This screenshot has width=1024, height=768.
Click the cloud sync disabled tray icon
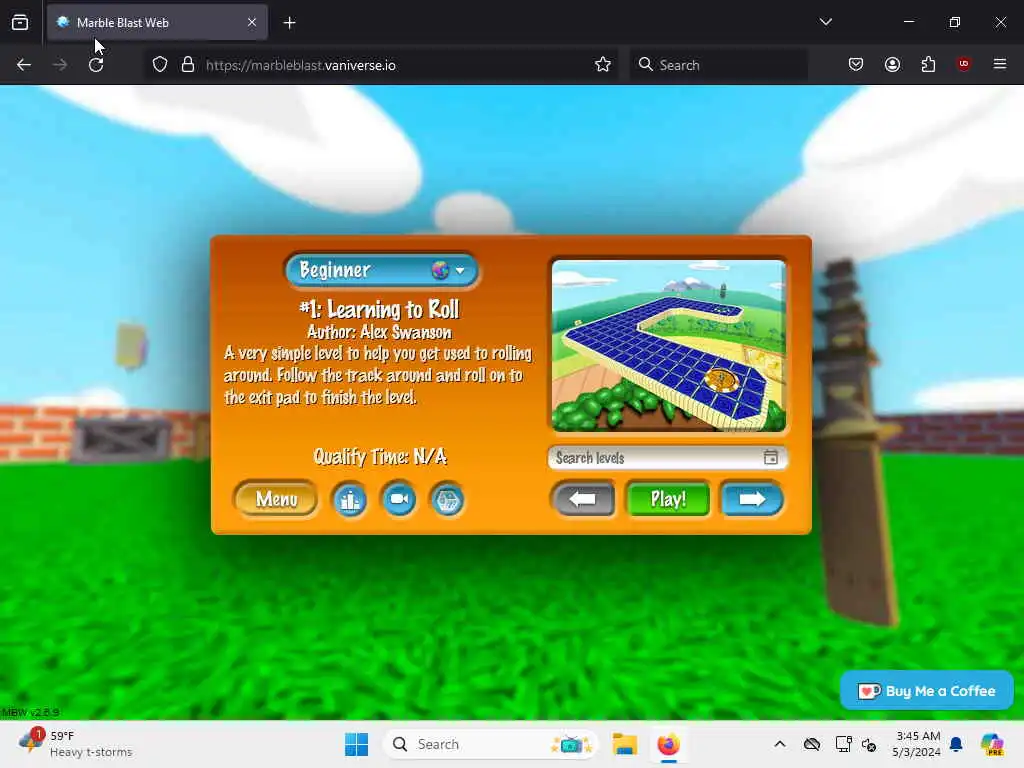812,744
